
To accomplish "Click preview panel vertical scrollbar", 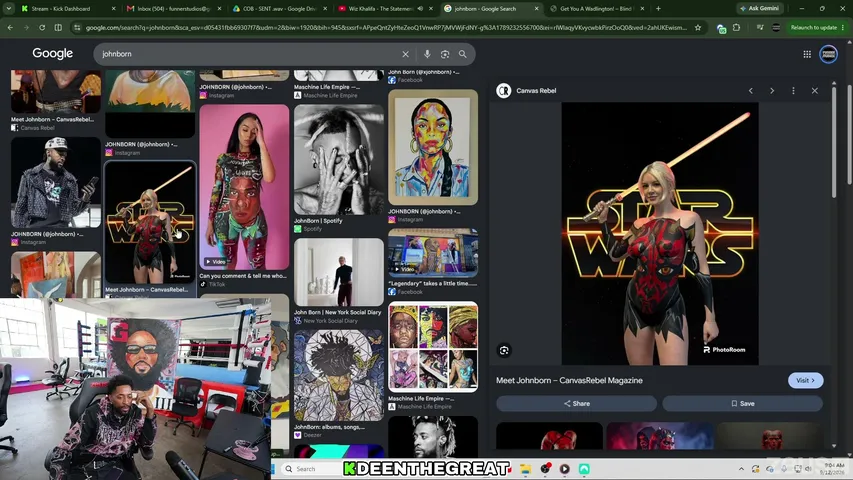I will 834,141.
